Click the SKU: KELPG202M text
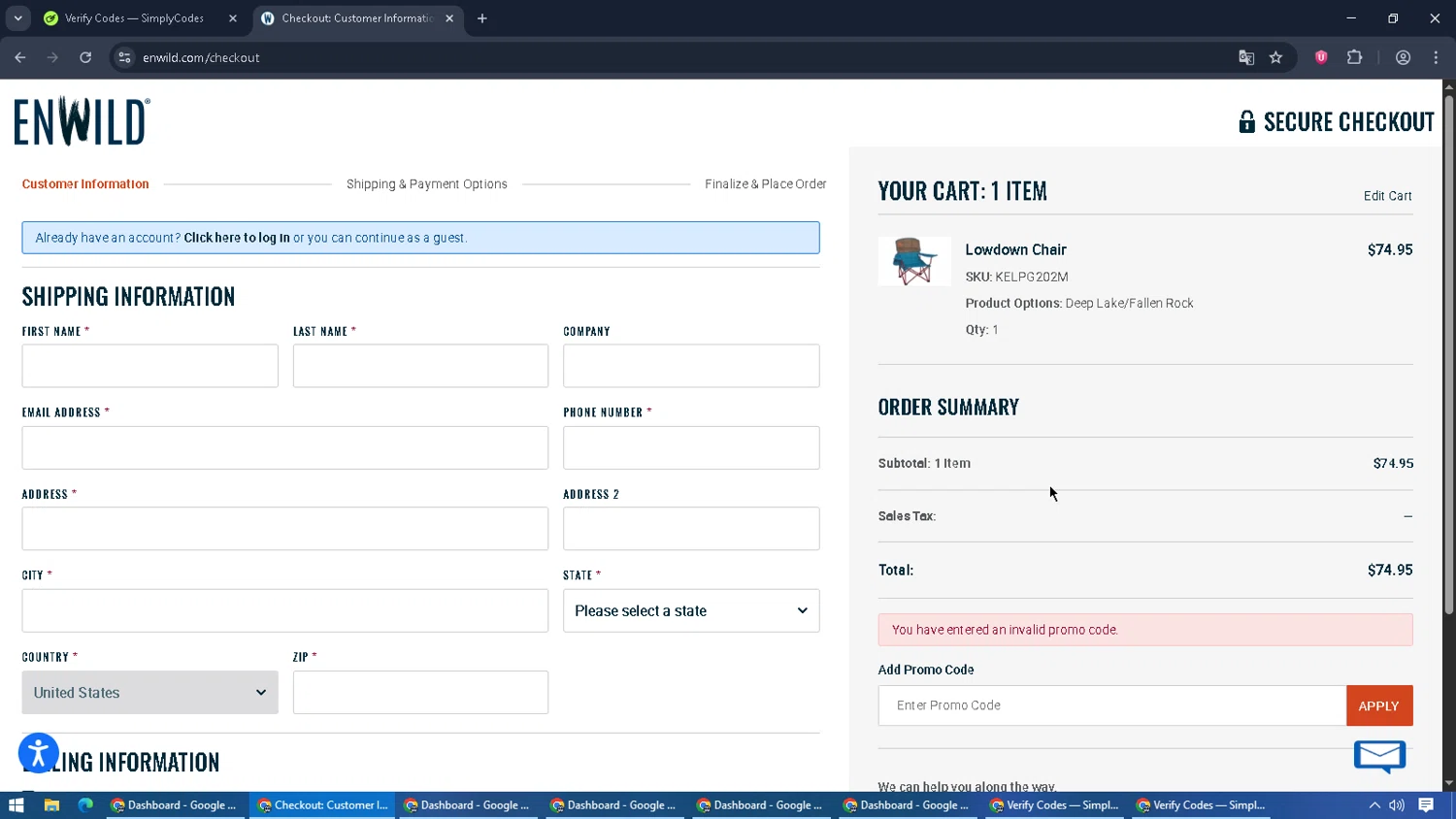Screen dimensions: 1456x819 1016,277
